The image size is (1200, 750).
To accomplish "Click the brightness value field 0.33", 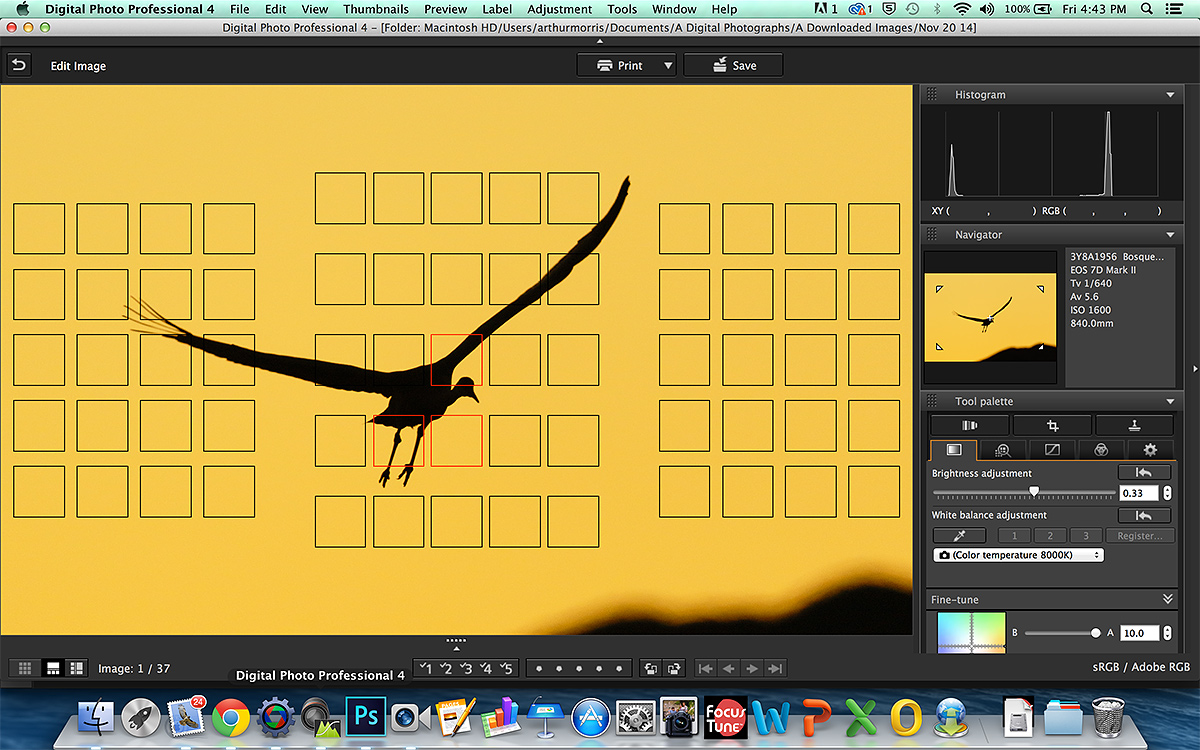I will (x=1139, y=493).
